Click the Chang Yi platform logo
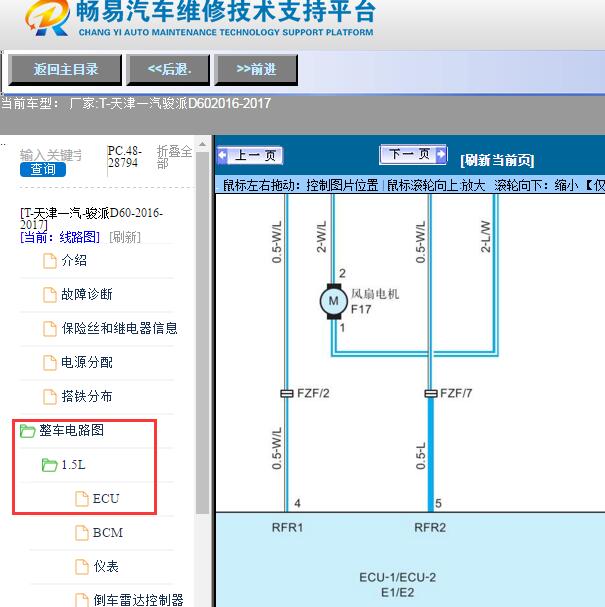605x607 pixels. 47,18
